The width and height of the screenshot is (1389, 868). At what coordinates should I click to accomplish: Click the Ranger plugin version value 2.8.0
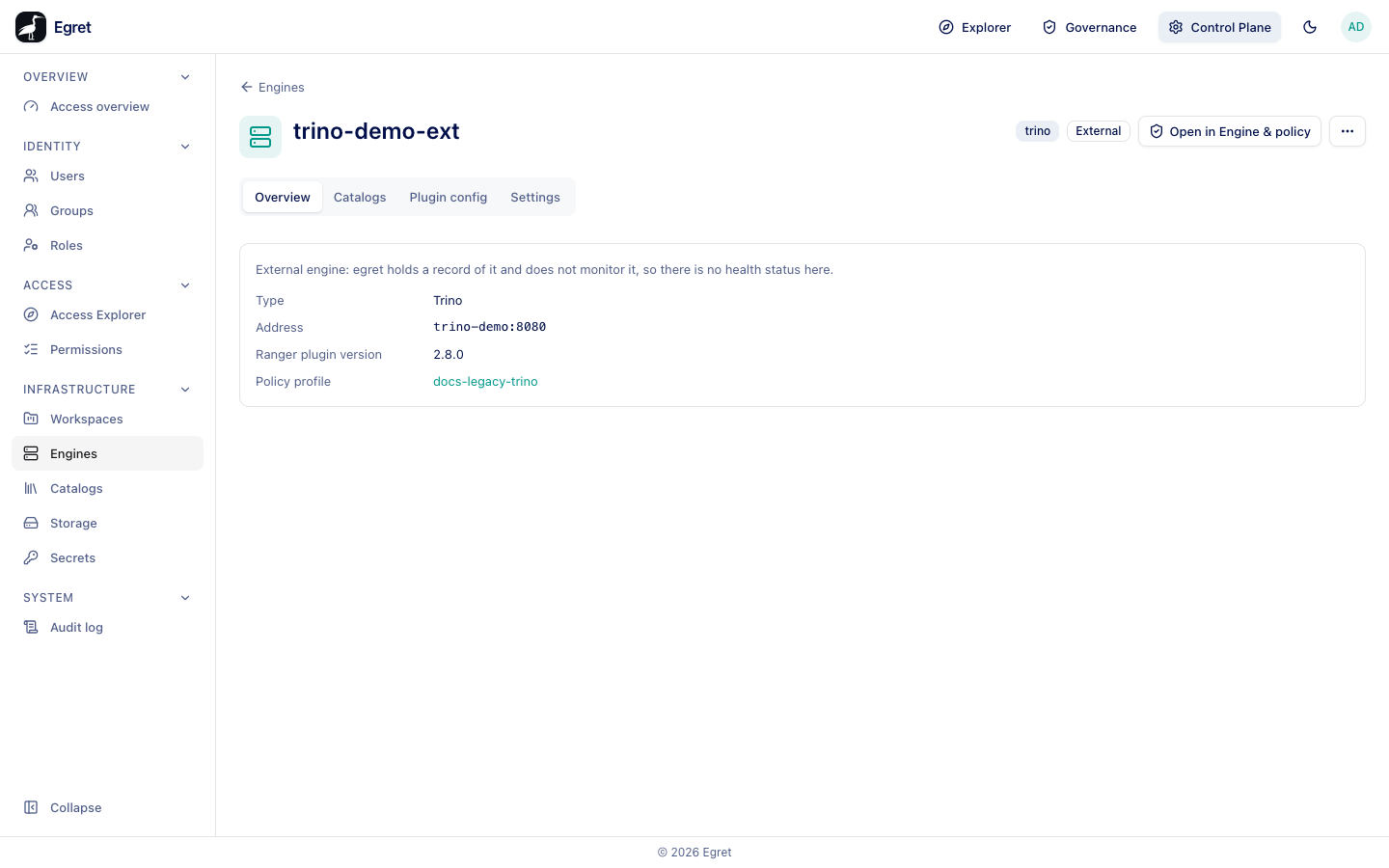pyautogui.click(x=449, y=355)
